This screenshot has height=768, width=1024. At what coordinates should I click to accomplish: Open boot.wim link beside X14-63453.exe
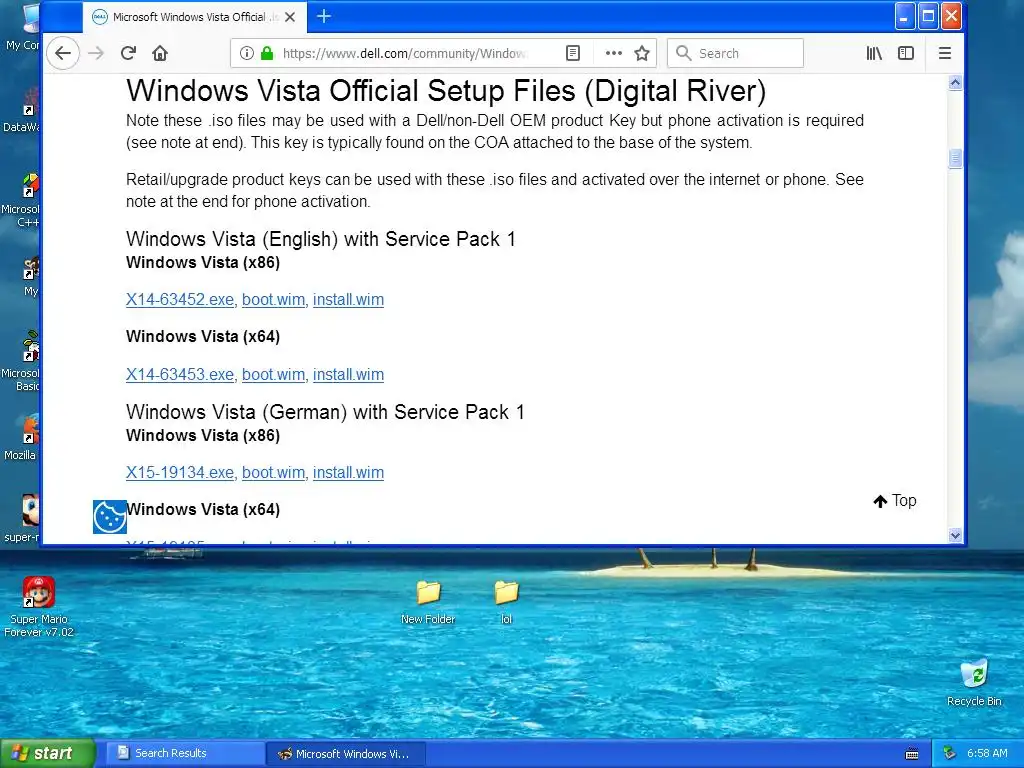[274, 375]
